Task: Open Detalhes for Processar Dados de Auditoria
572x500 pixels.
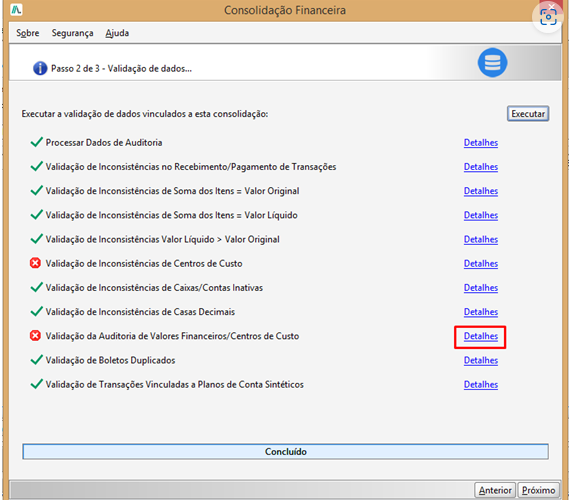Action: pos(481,142)
